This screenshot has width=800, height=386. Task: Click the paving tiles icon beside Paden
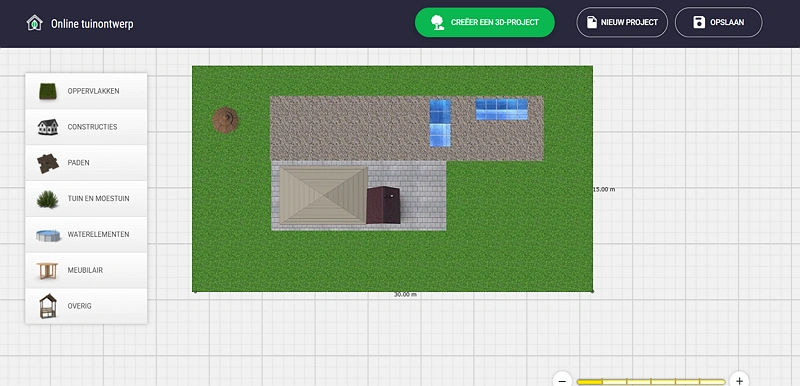pos(48,163)
